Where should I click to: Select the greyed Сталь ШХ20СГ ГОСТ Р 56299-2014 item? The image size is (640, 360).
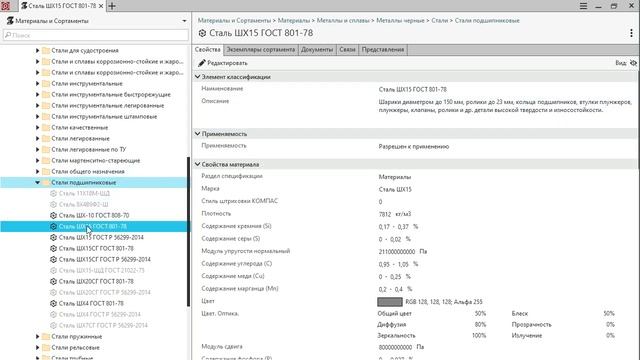click(x=104, y=292)
